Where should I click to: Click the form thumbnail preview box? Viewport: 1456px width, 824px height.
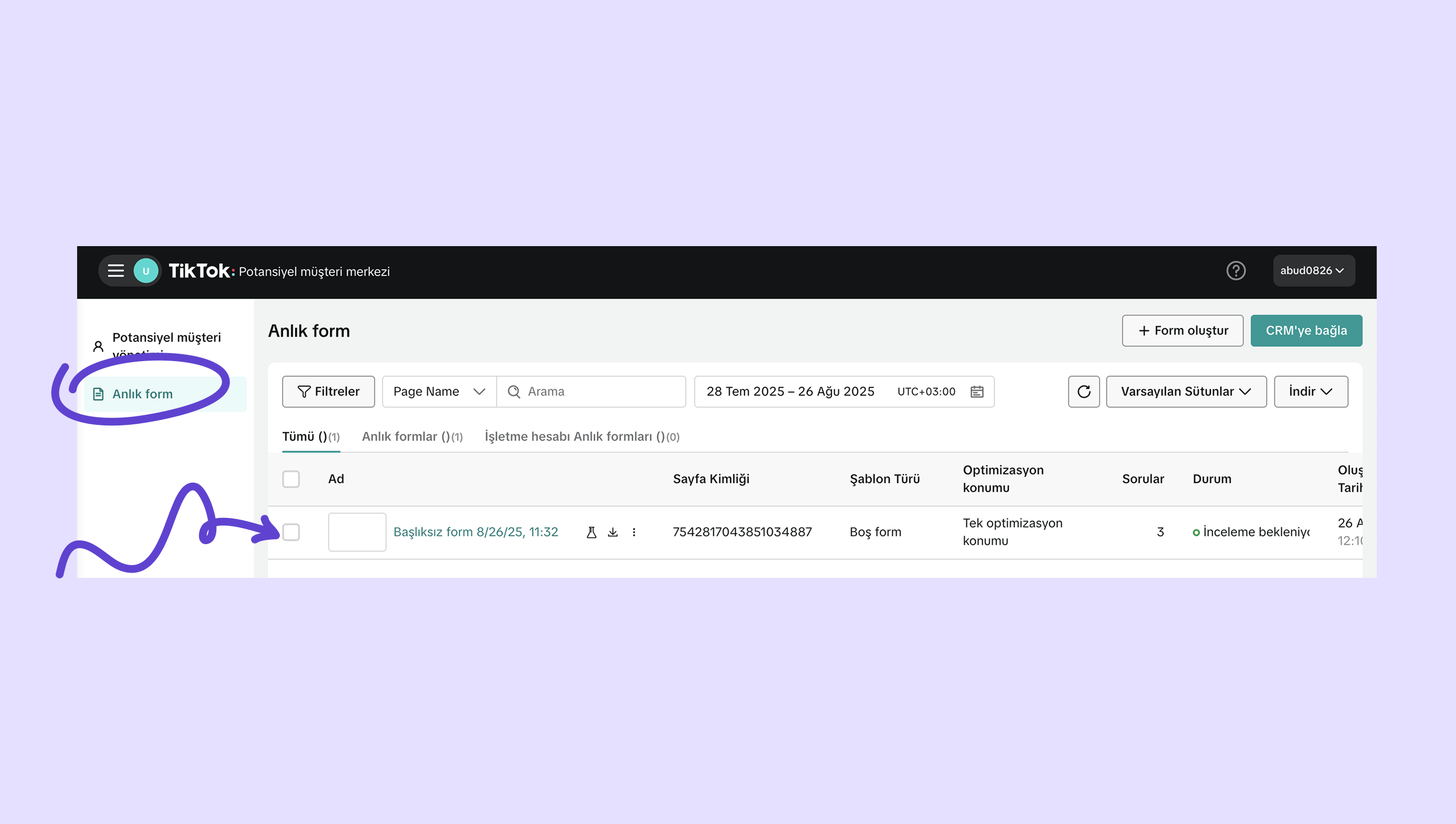[x=357, y=532]
